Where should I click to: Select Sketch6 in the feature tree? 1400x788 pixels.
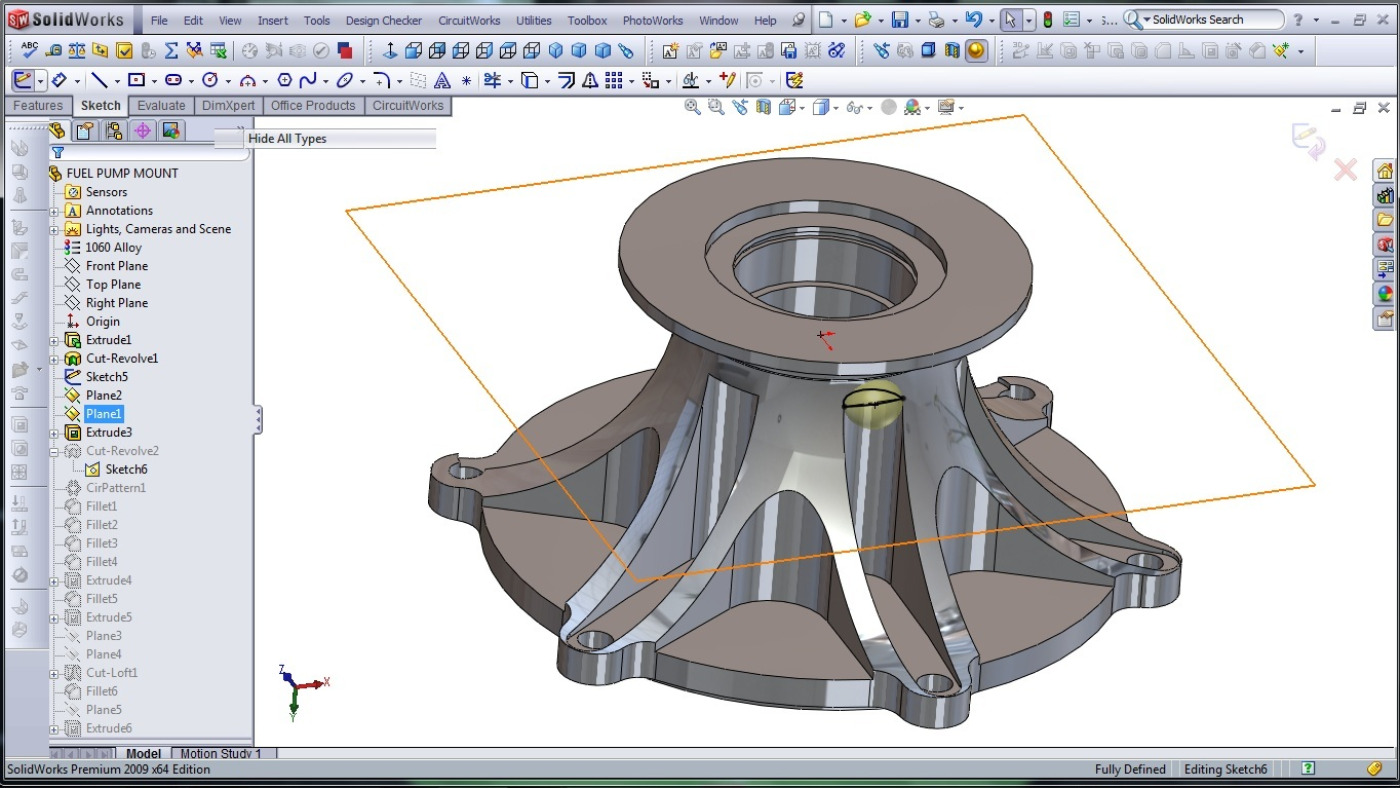coord(126,470)
